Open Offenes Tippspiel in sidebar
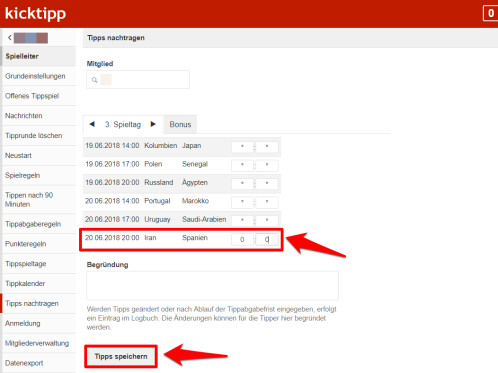The image size is (498, 373). pyautogui.click(x=38, y=96)
